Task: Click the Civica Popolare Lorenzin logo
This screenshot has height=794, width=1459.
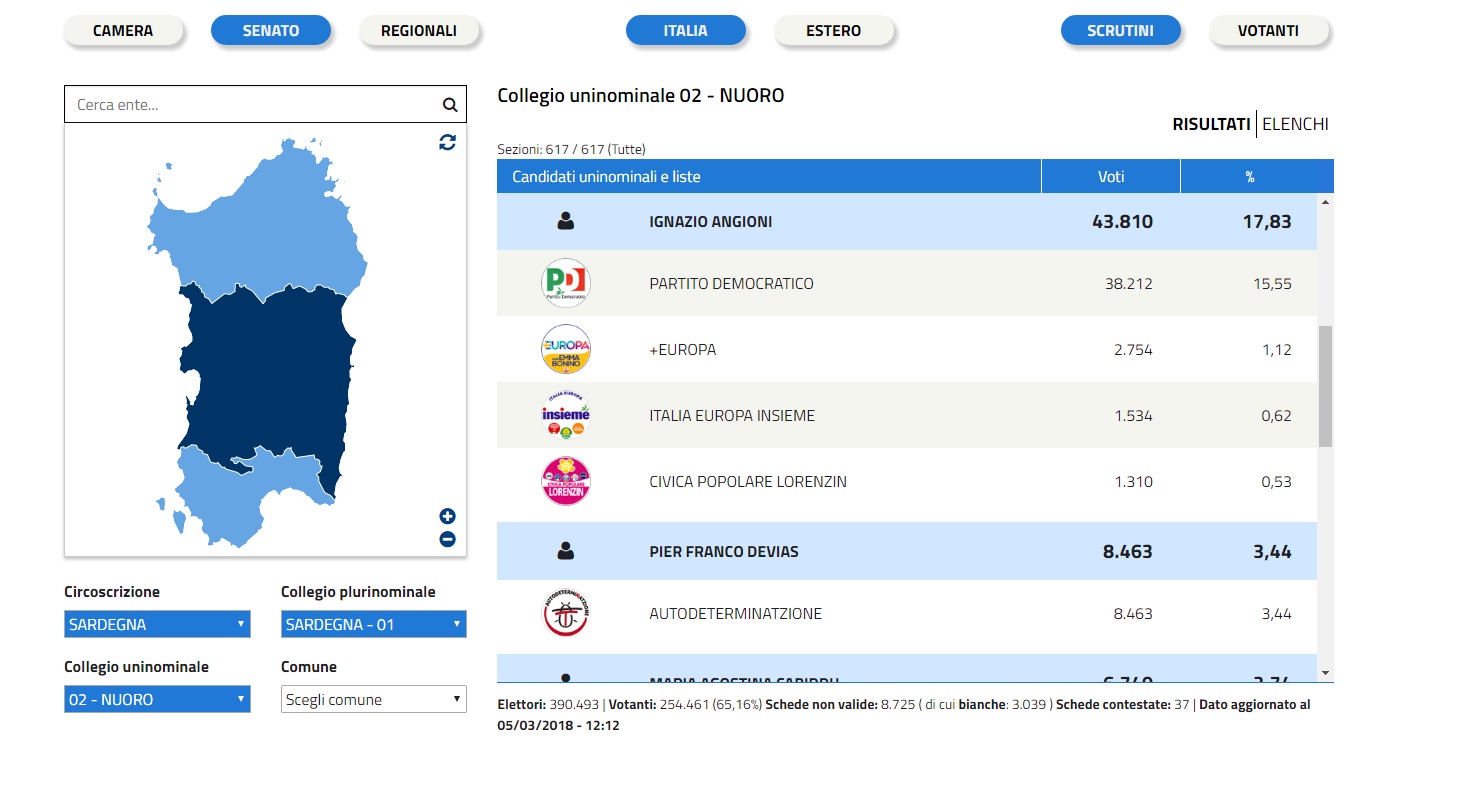Action: (x=565, y=482)
